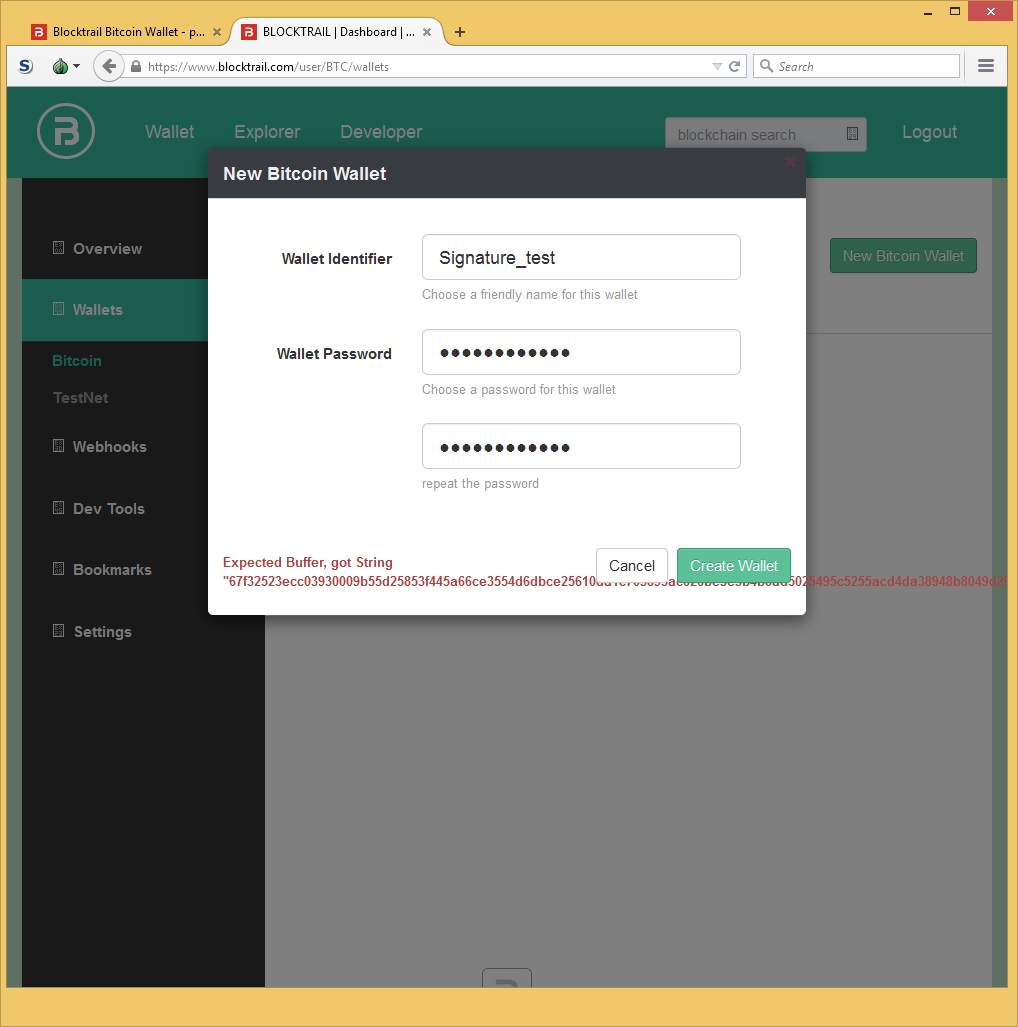
Task: Click the 'repeat the password' hint text
Action: [480, 484]
